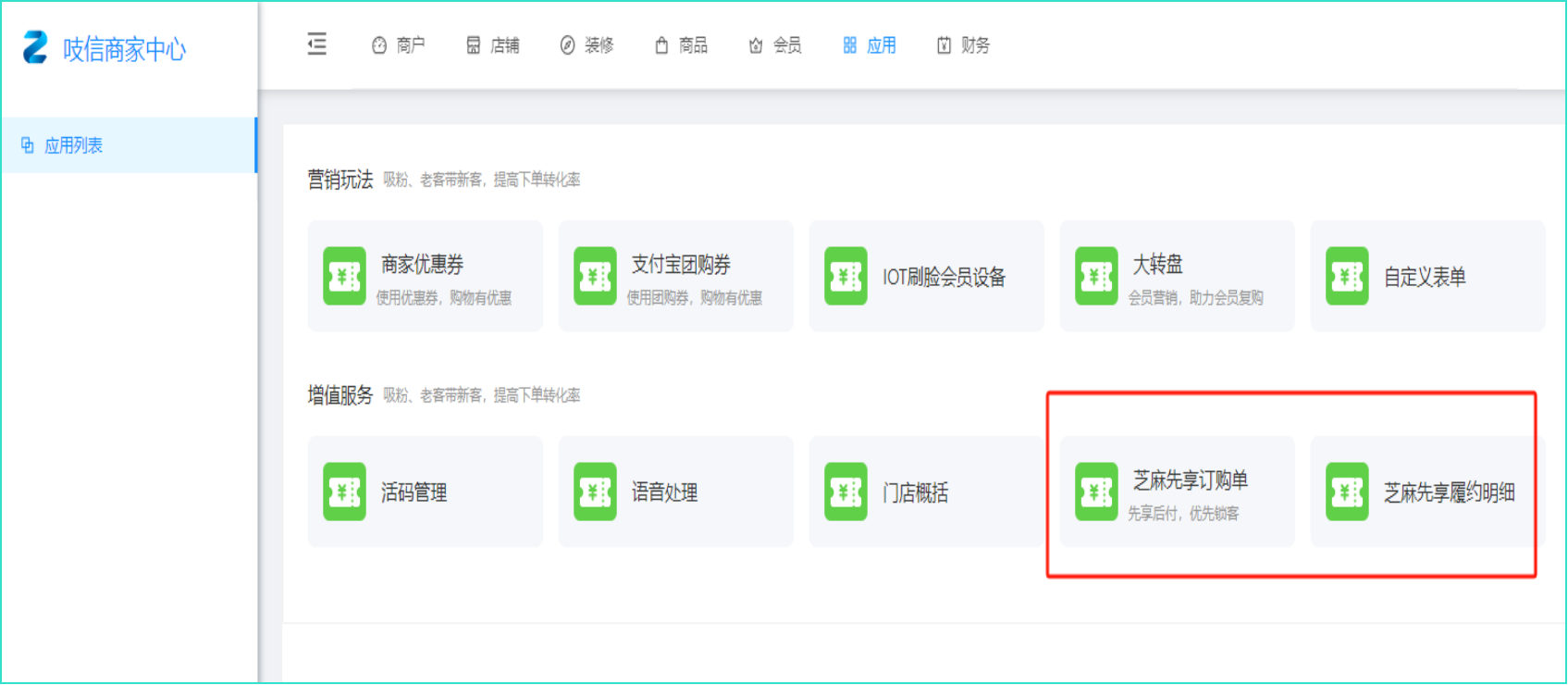1568x685 pixels.
Task: Click the 门店概括 app icon
Action: pyautogui.click(x=846, y=492)
